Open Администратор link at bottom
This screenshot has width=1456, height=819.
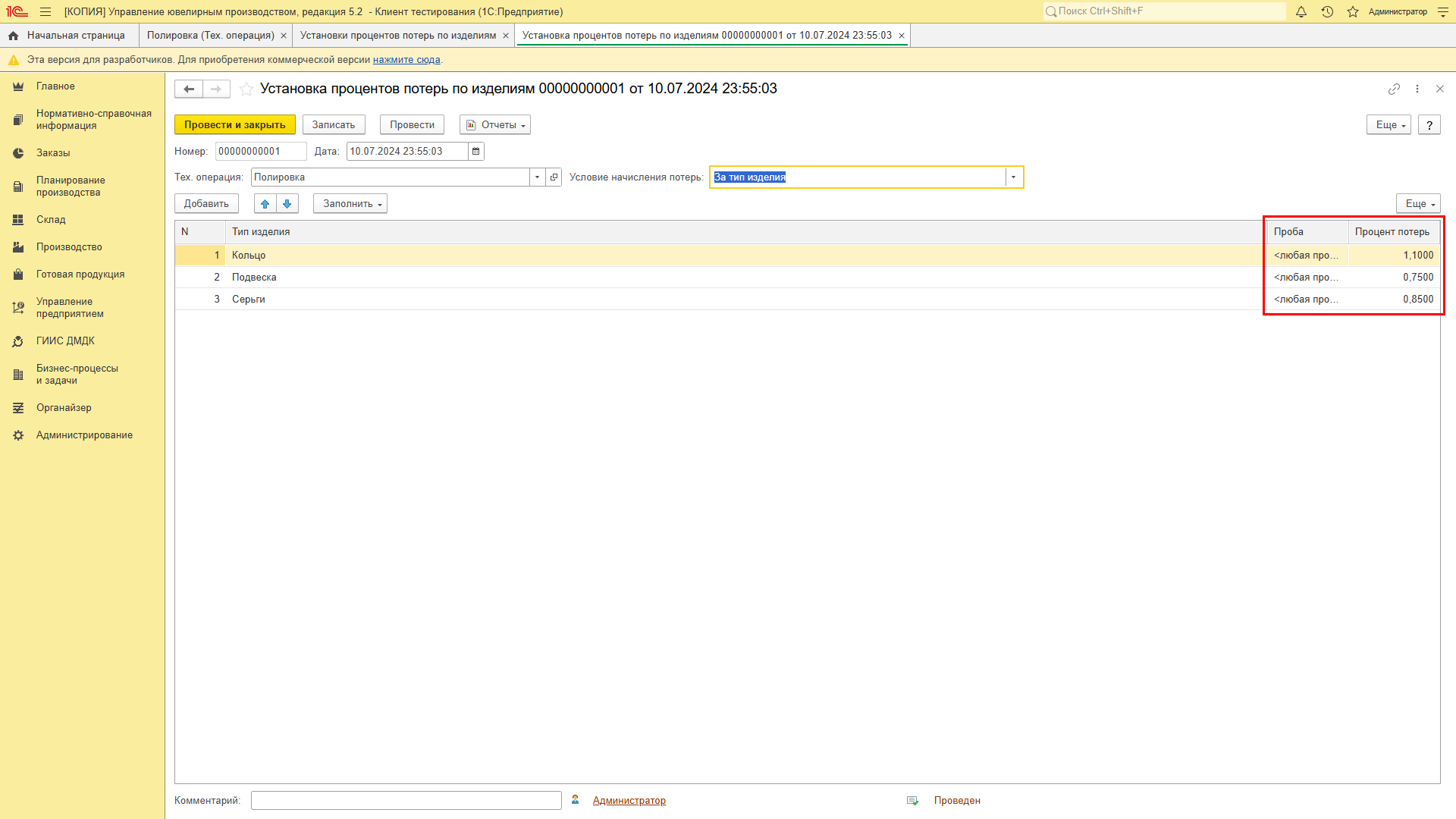click(629, 801)
